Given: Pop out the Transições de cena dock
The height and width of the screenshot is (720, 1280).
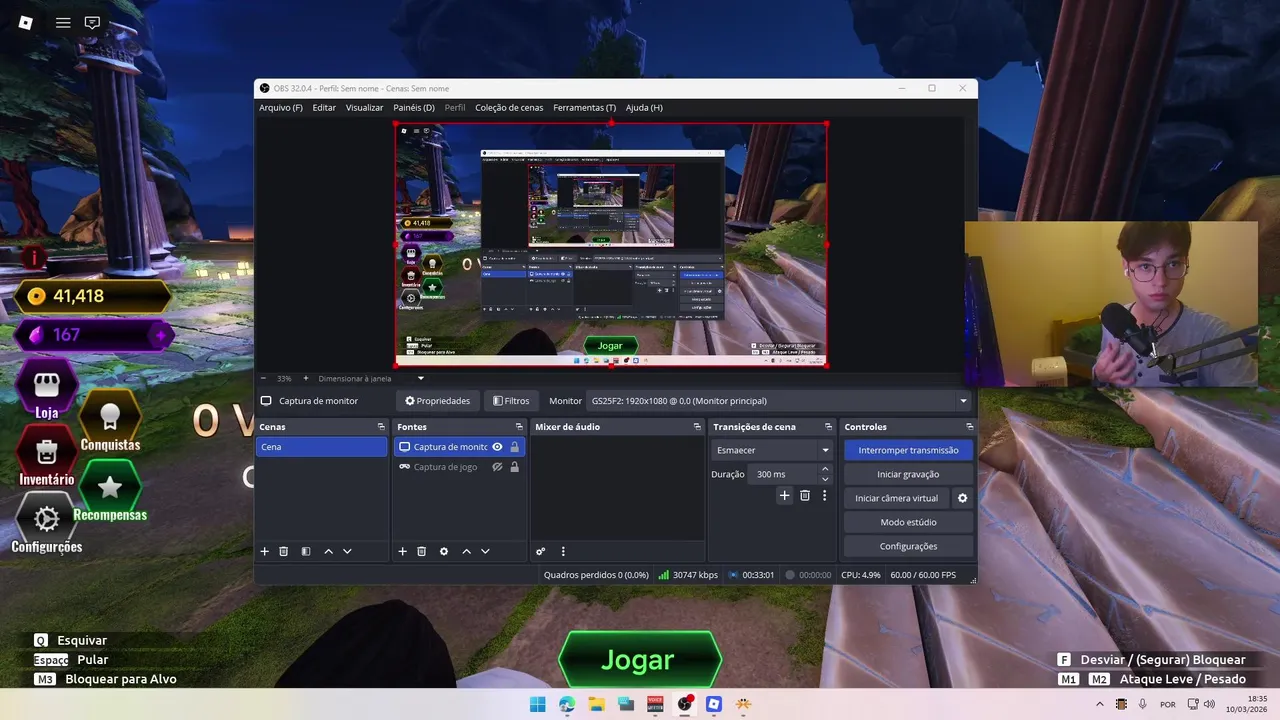Looking at the screenshot, I should point(828,427).
